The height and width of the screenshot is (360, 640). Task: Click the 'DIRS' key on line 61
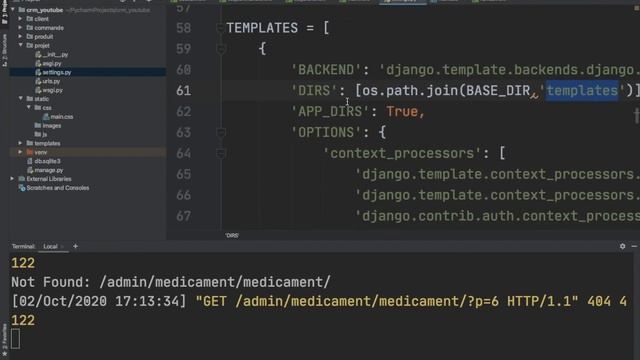pyautogui.click(x=314, y=91)
